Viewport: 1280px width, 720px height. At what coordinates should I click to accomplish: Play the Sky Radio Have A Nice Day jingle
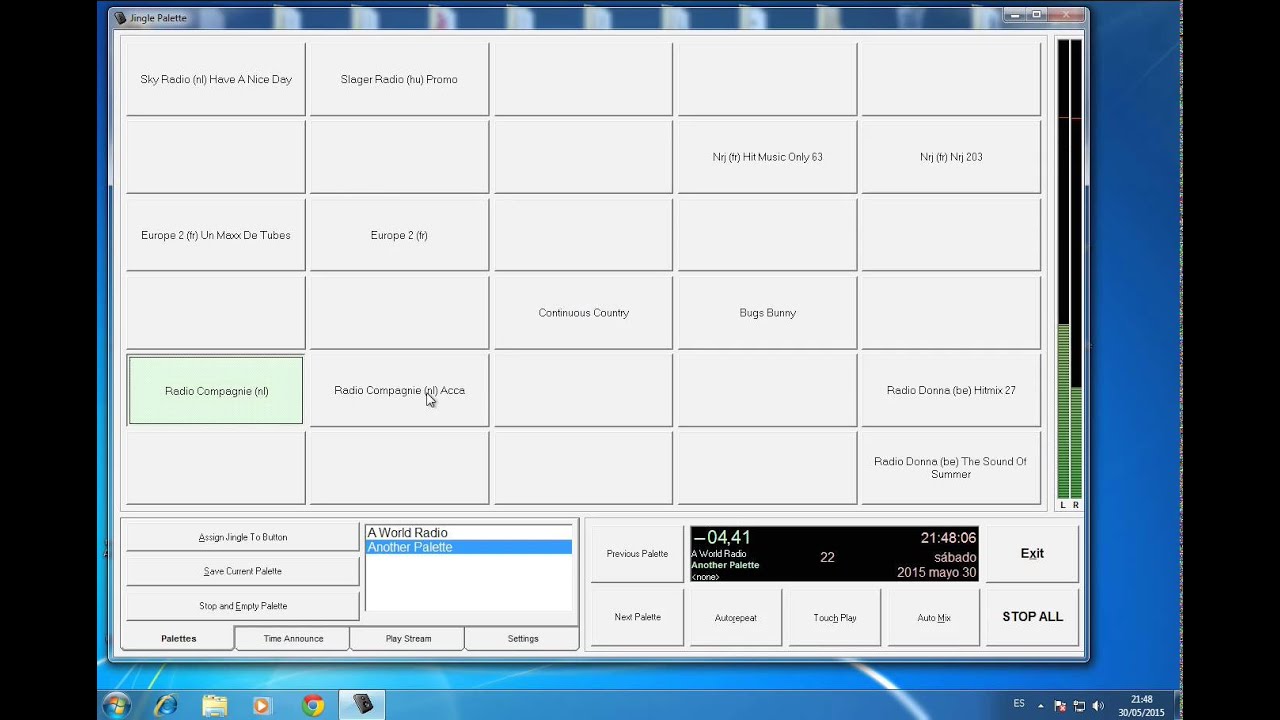(x=216, y=79)
